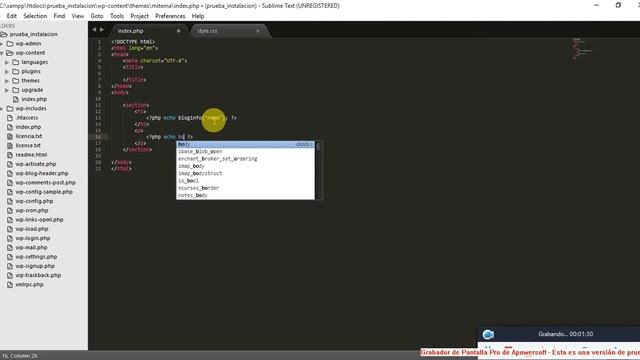Click the wp-includes folder icon
640x360 pixels.
(x=10, y=109)
